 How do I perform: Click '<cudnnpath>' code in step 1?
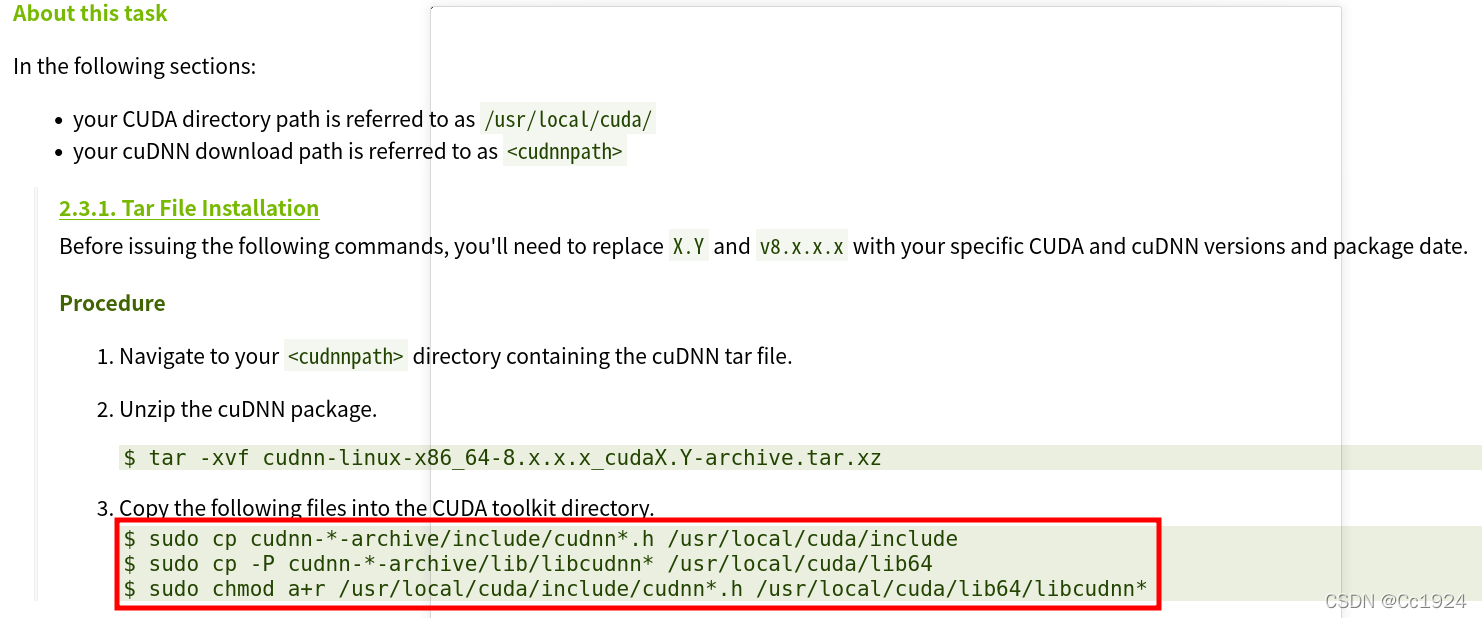tap(346, 356)
